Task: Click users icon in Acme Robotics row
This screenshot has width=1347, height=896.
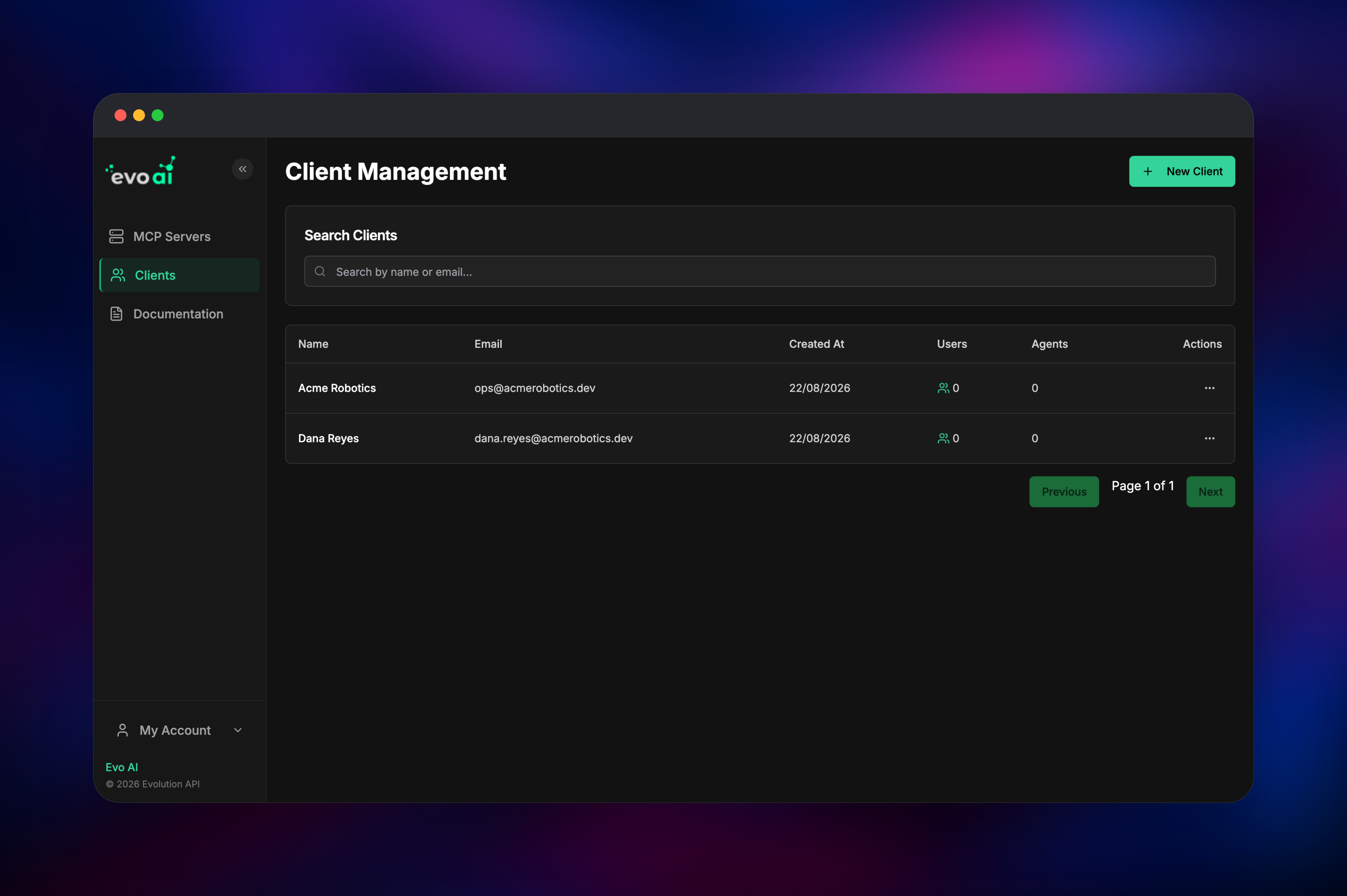Action: (x=943, y=388)
